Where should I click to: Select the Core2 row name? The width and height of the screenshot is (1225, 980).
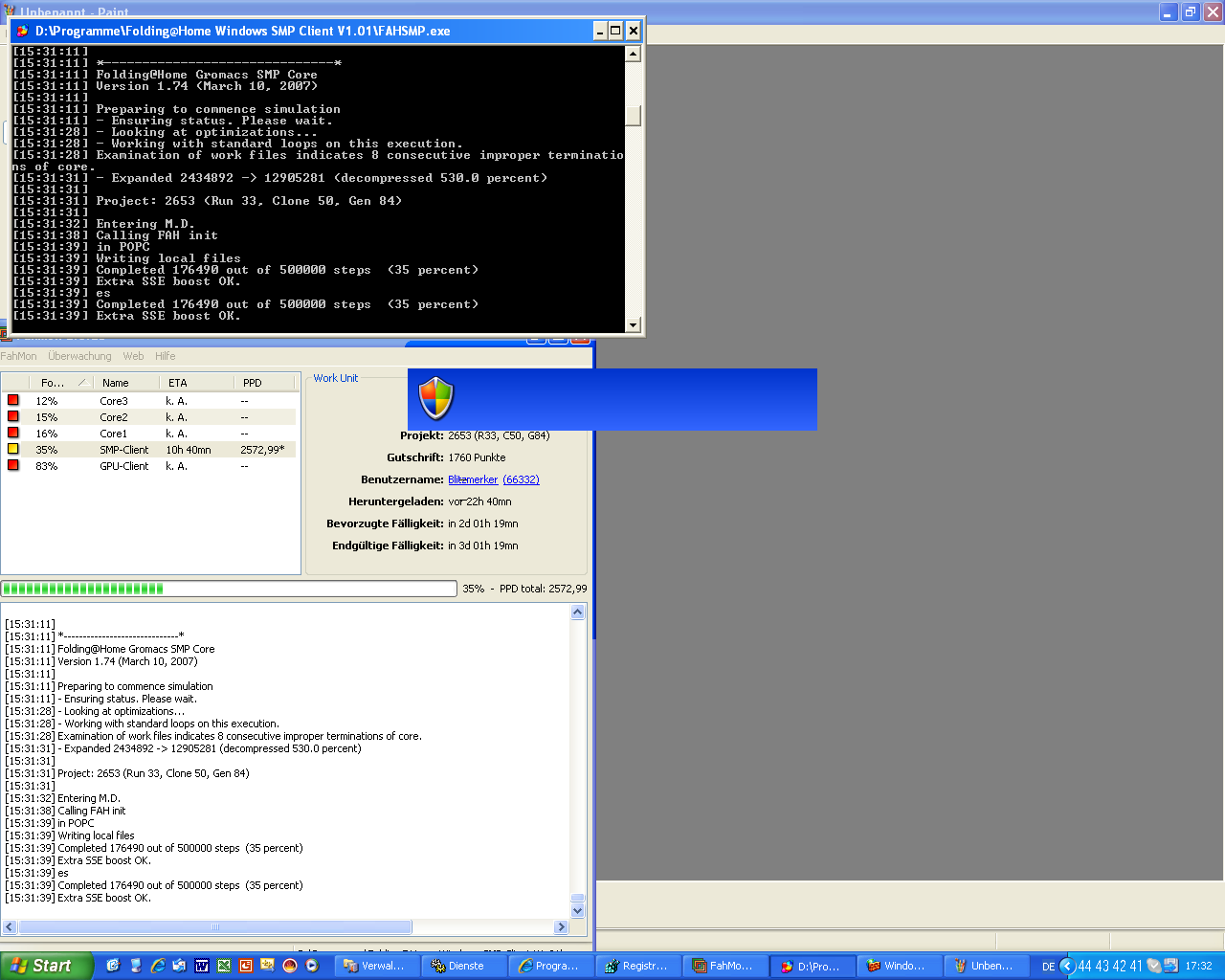tap(114, 417)
